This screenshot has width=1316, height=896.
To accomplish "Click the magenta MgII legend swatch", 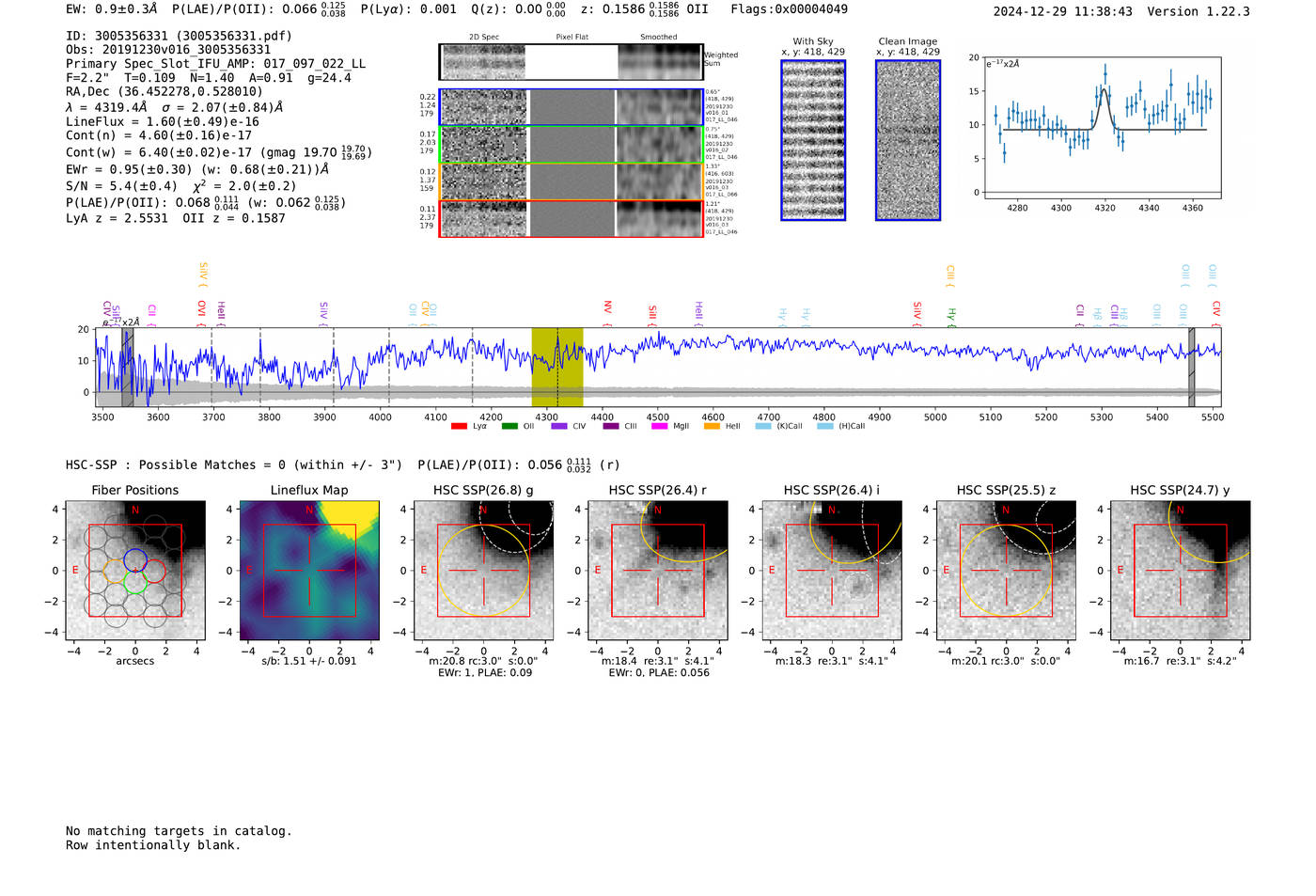I will (660, 426).
